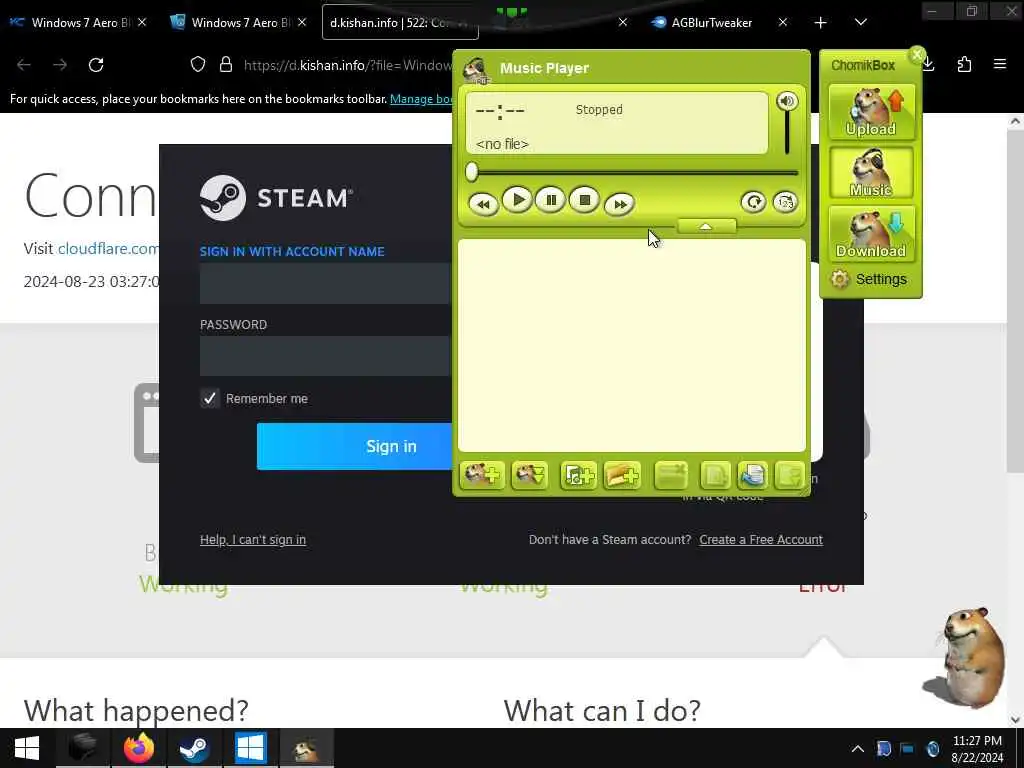Add files from Chomik with hamster plus icon
This screenshot has height=768, width=1024.
click(x=482, y=475)
